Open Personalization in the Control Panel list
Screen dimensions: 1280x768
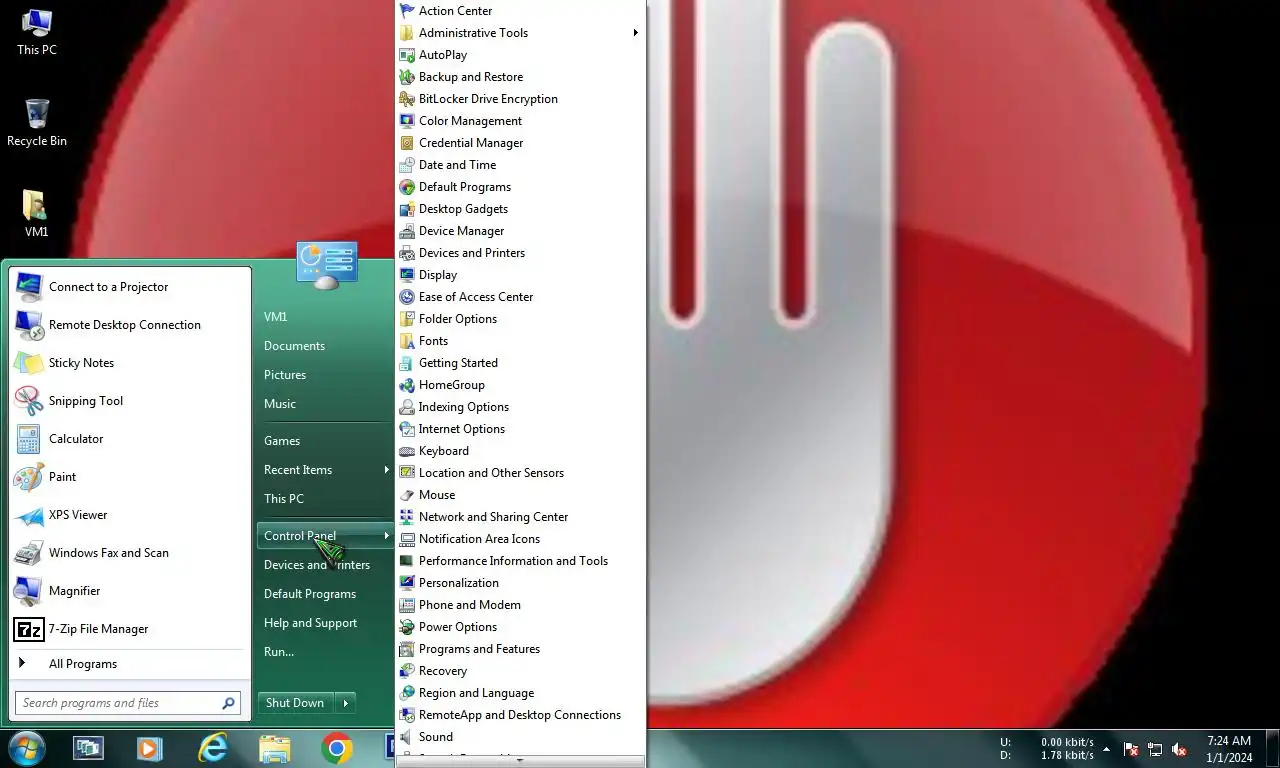coord(520,583)
